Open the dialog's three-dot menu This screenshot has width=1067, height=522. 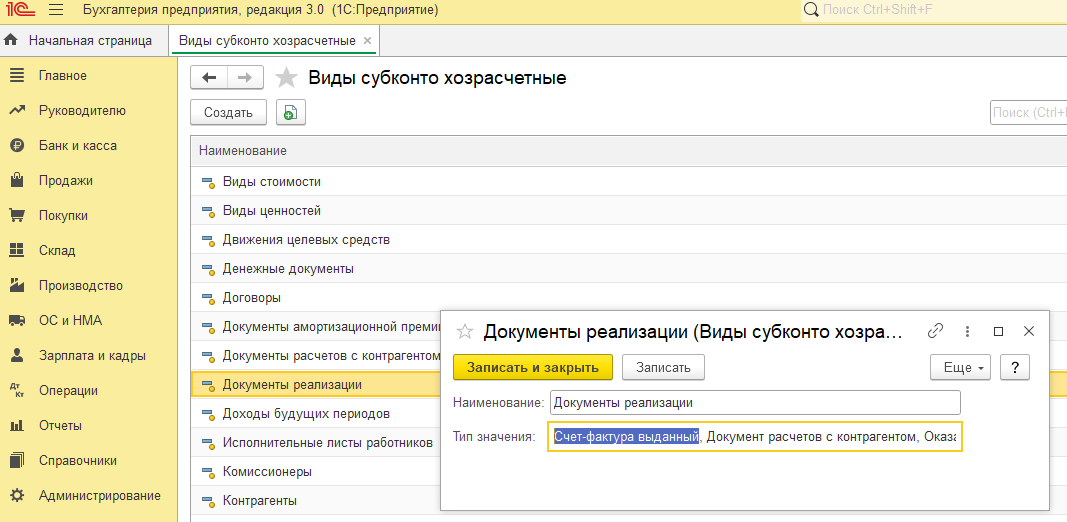coord(967,331)
